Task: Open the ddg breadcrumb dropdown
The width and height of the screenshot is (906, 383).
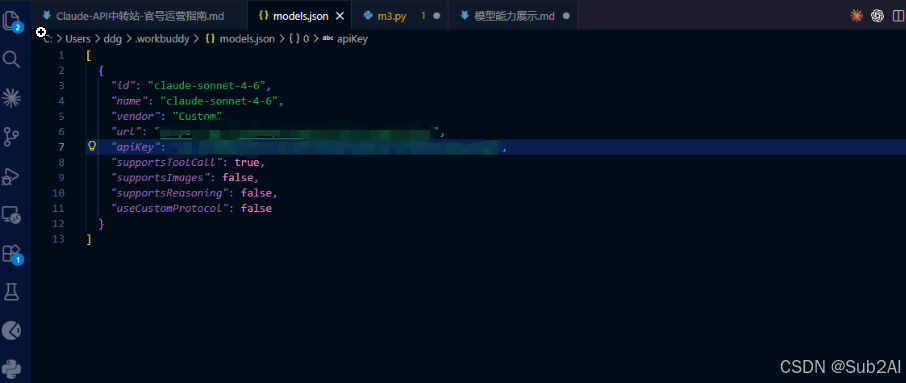Action: point(112,39)
